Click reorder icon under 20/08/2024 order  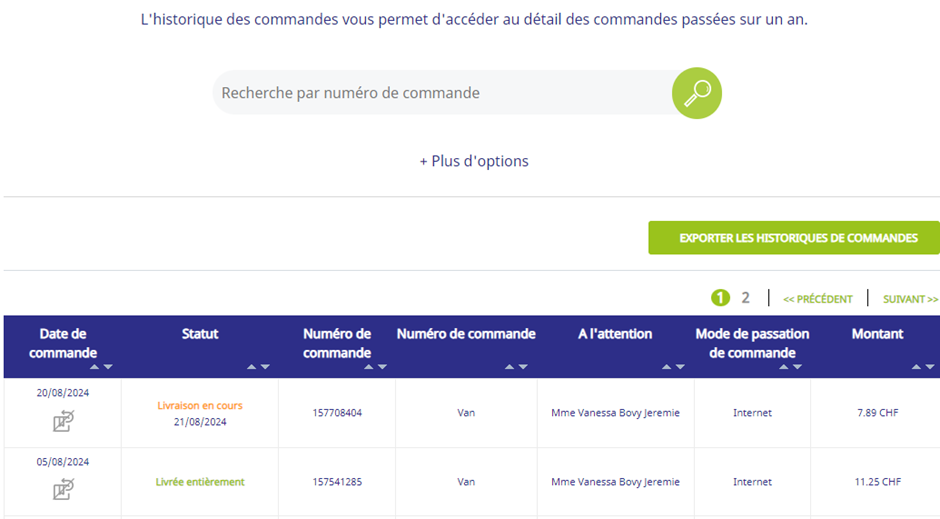[x=63, y=421]
